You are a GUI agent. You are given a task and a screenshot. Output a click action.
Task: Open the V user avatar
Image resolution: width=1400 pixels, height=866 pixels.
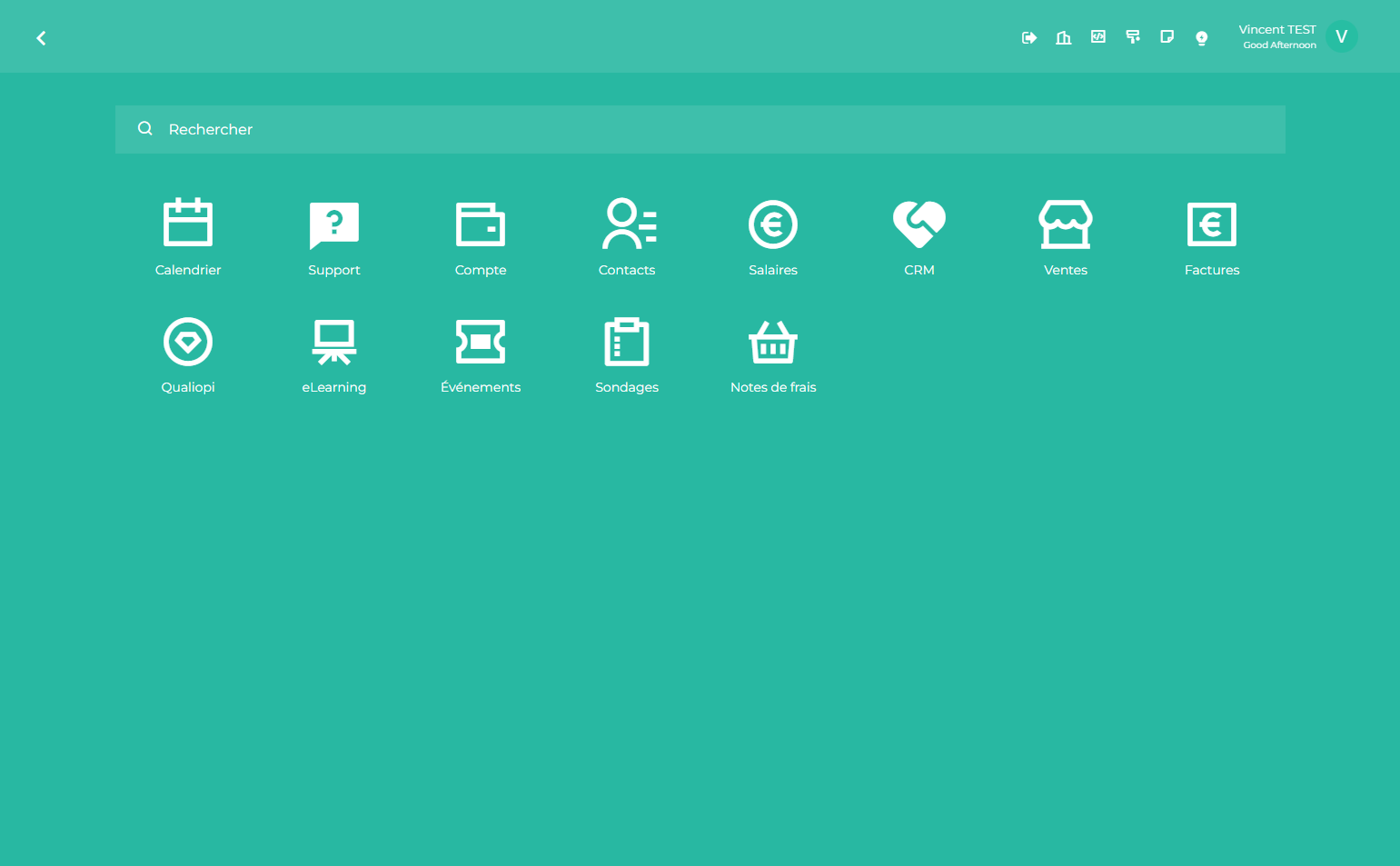[1341, 36]
